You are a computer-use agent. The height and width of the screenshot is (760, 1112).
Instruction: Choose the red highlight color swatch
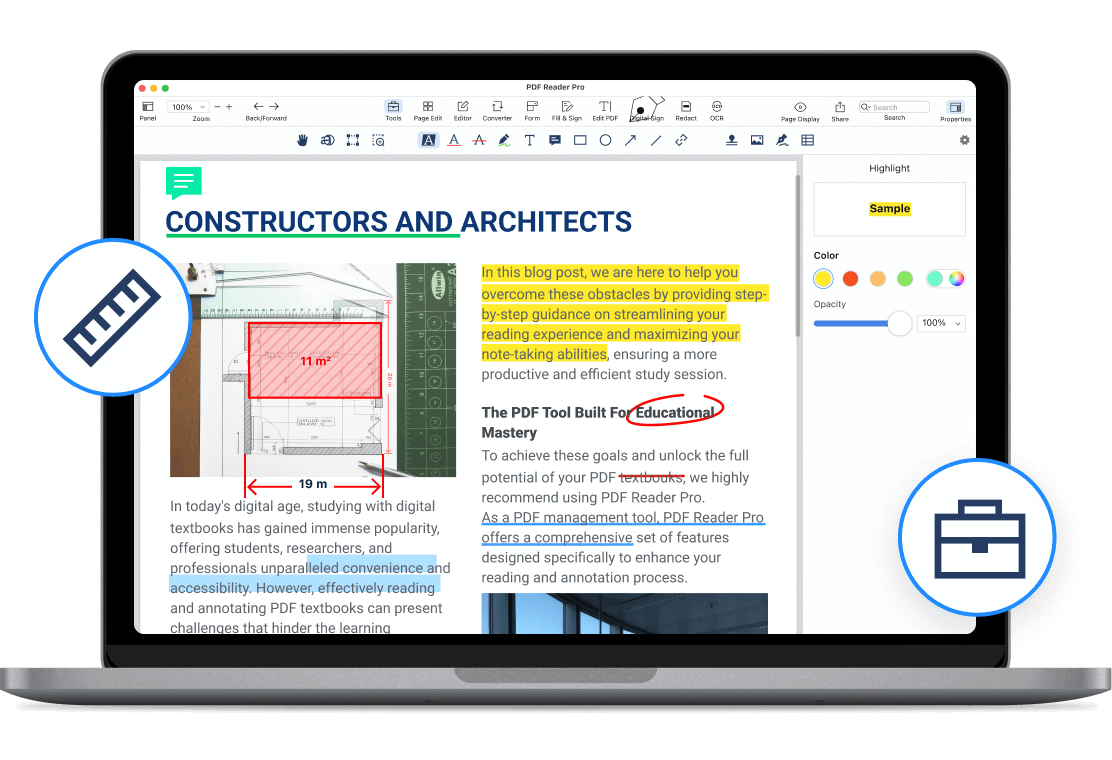point(850,279)
